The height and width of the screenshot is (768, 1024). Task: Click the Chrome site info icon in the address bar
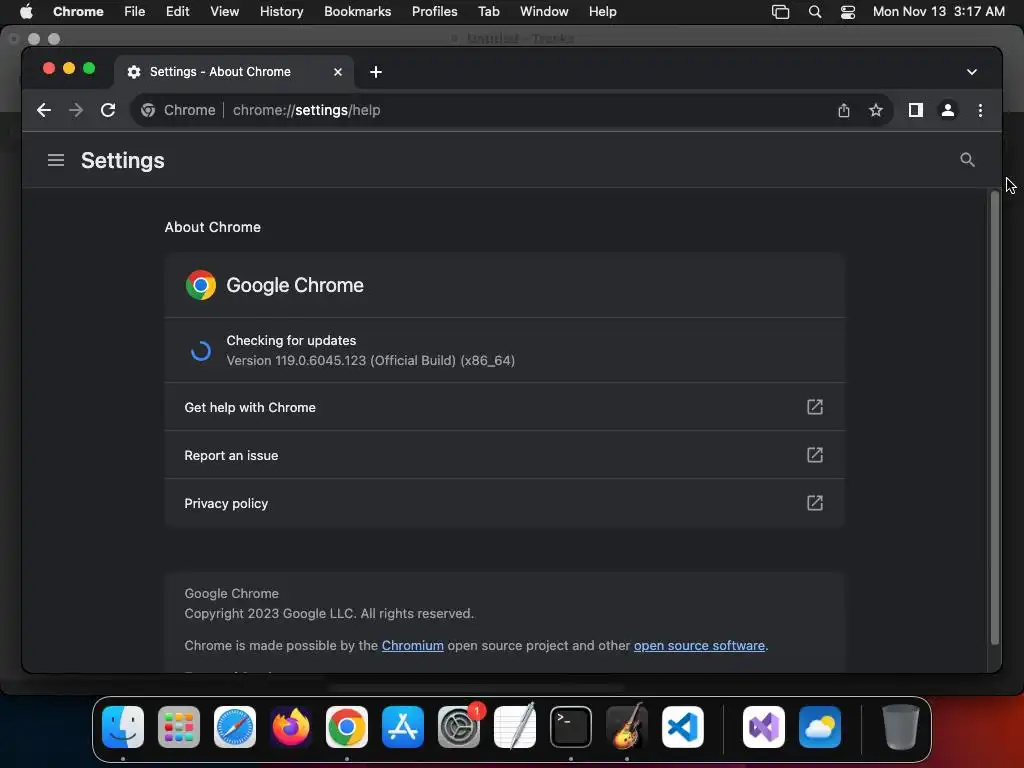[148, 110]
